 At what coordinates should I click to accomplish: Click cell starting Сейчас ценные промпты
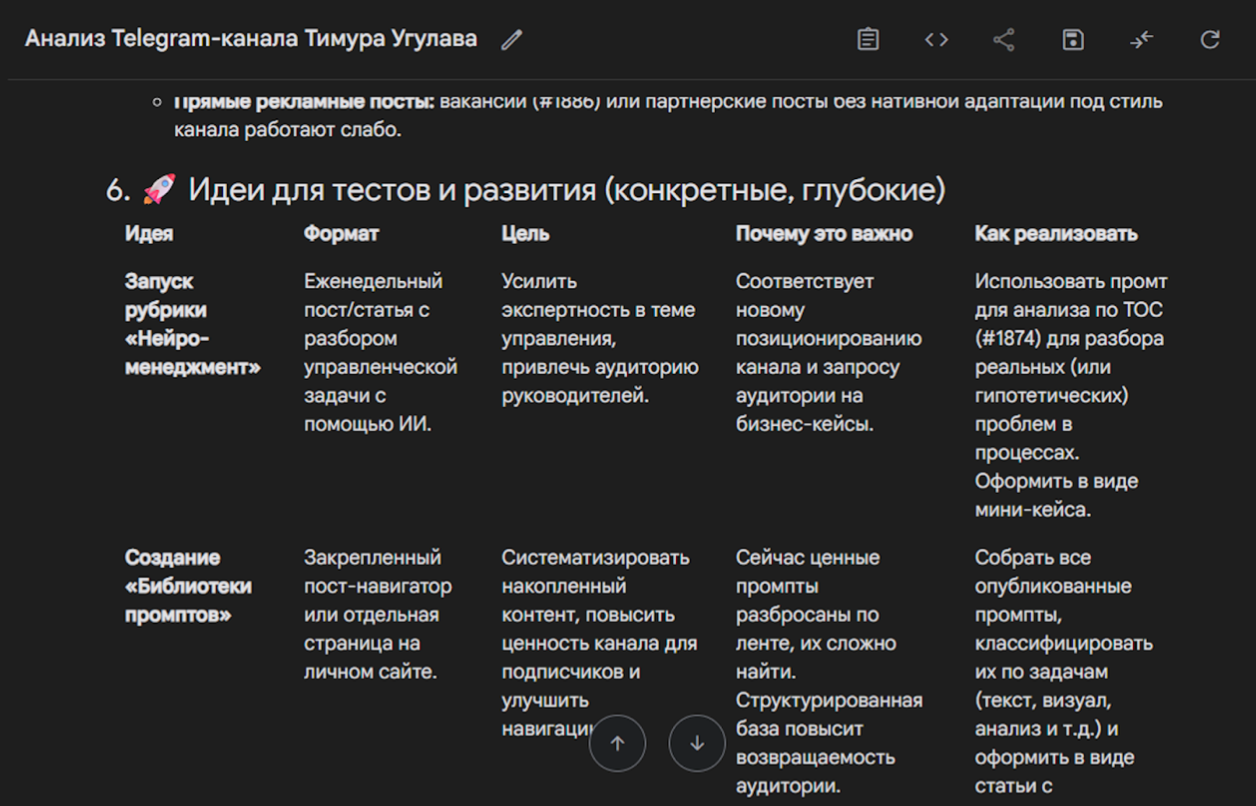(x=829, y=672)
